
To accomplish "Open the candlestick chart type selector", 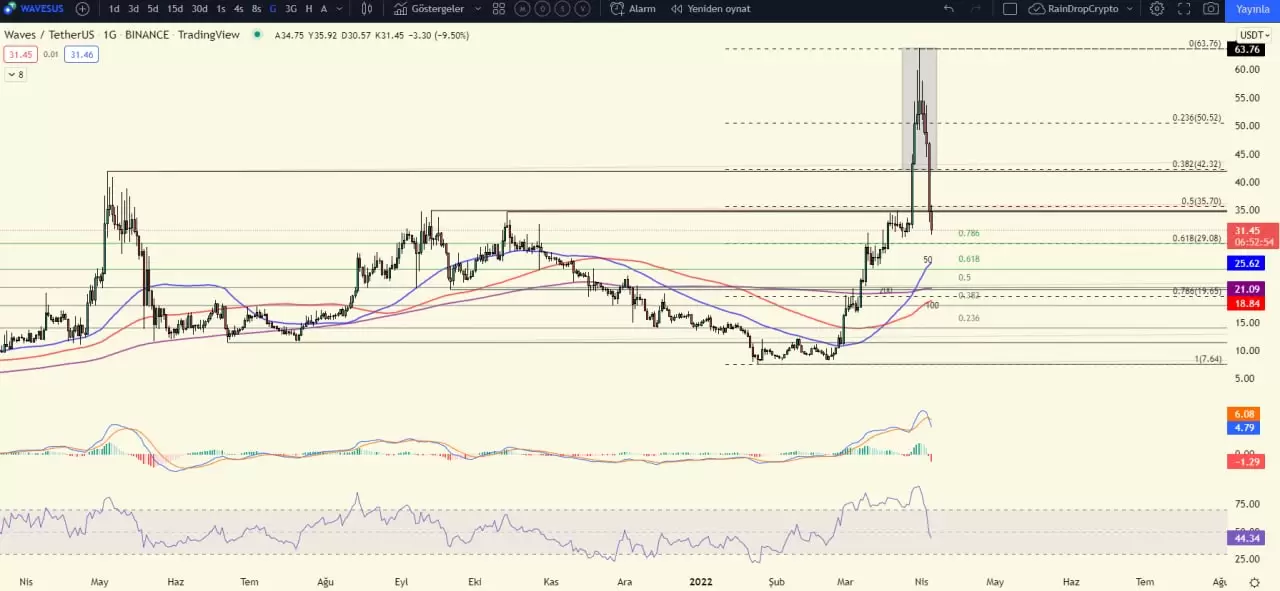I will point(367,9).
